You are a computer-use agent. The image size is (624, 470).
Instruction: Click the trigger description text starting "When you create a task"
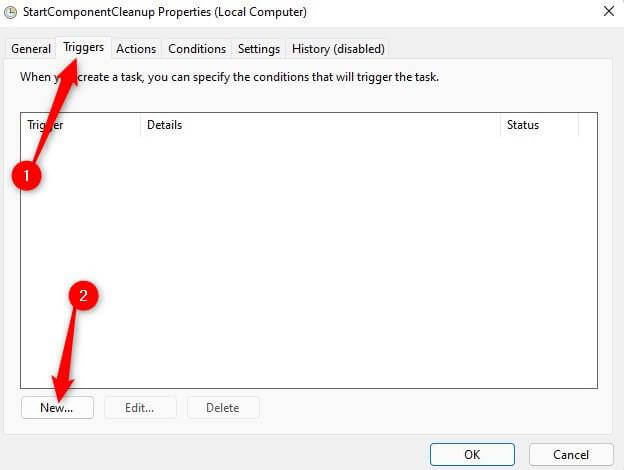pos(229,77)
